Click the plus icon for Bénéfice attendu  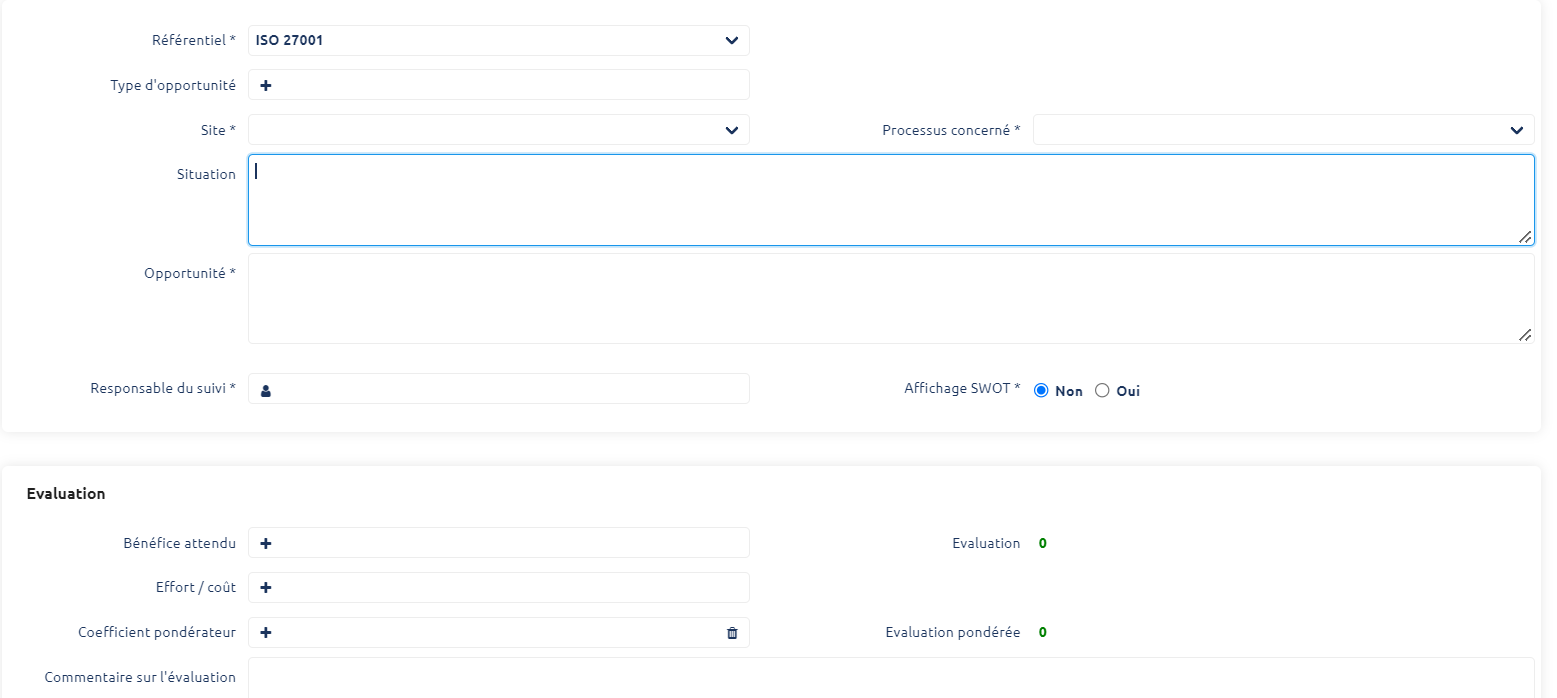266,544
